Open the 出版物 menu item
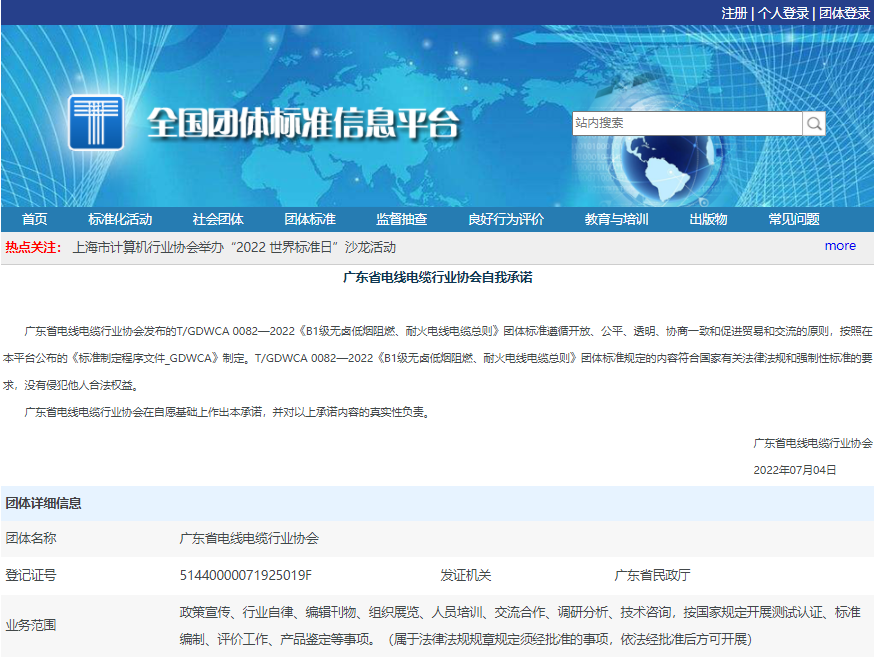 (708, 219)
